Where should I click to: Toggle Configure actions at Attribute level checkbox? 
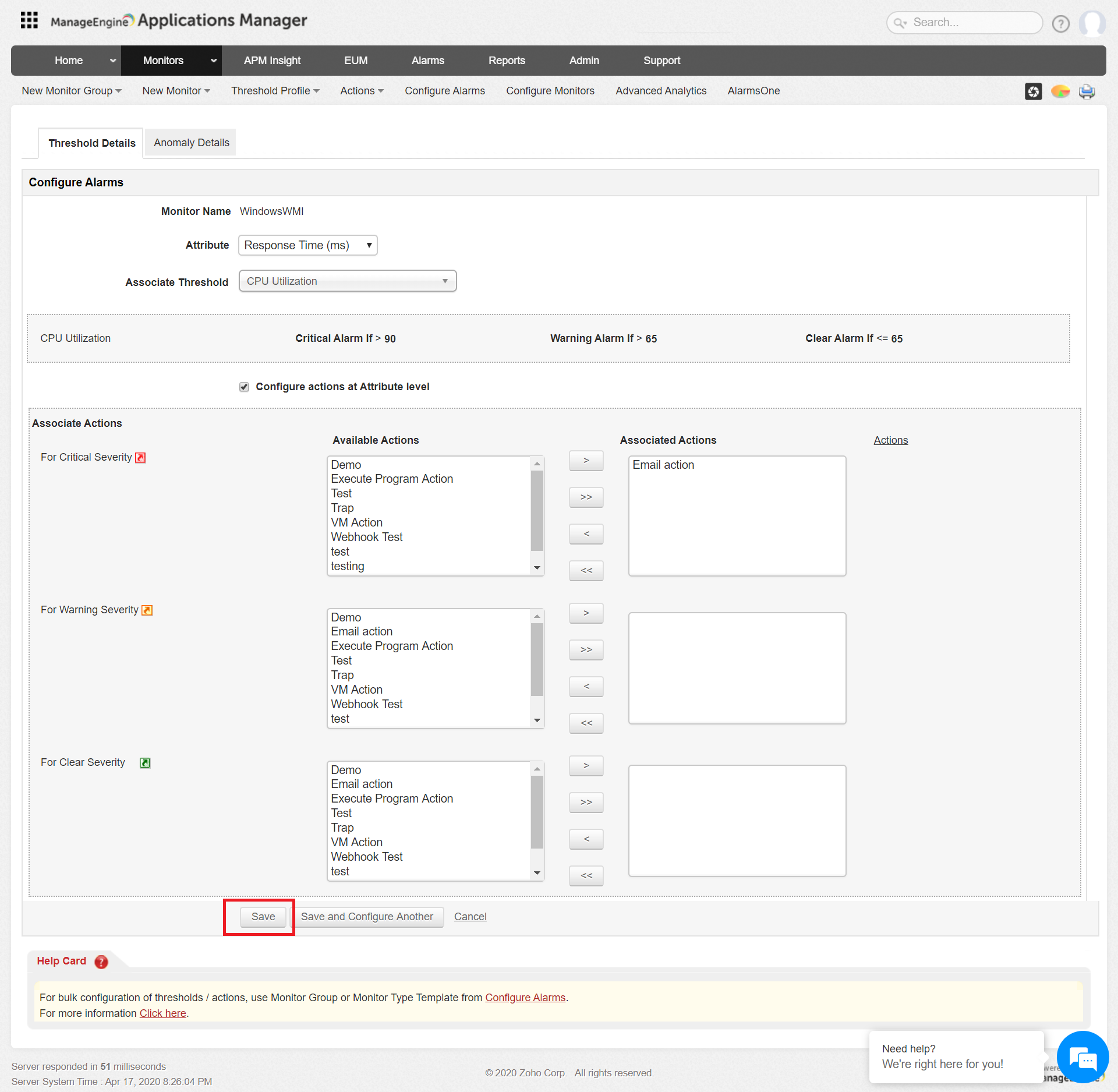click(x=244, y=387)
